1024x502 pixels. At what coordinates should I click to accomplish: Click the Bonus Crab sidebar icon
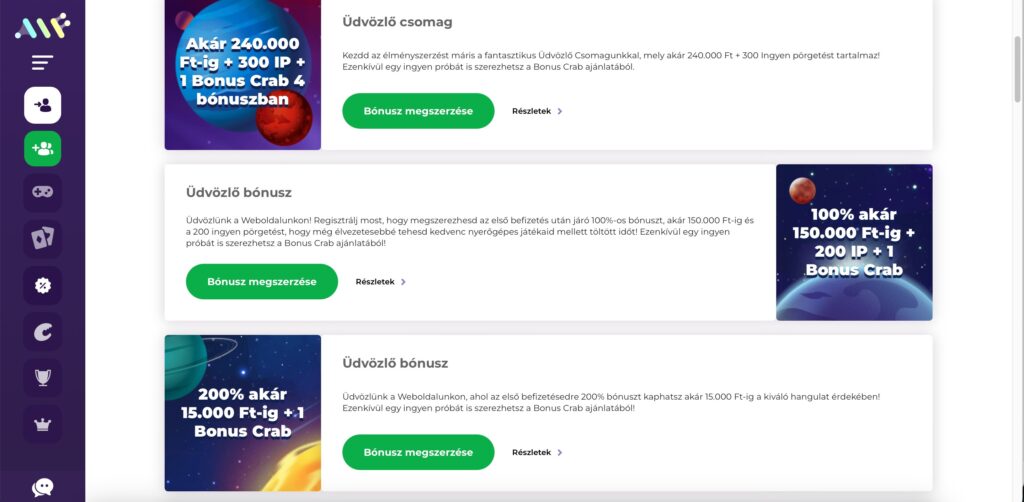point(42,332)
